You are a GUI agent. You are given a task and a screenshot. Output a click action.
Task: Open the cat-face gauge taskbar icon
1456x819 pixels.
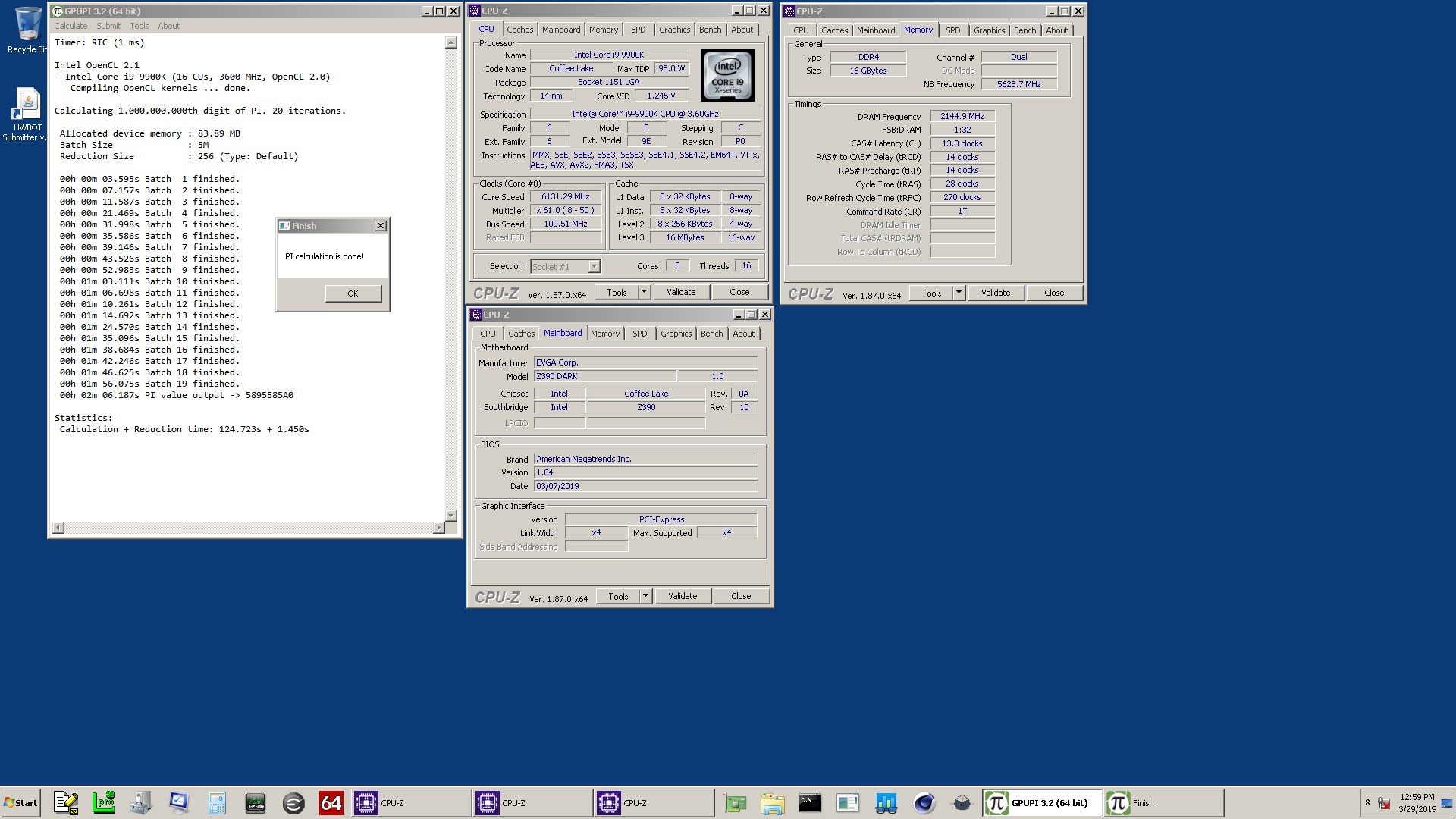pos(962,803)
